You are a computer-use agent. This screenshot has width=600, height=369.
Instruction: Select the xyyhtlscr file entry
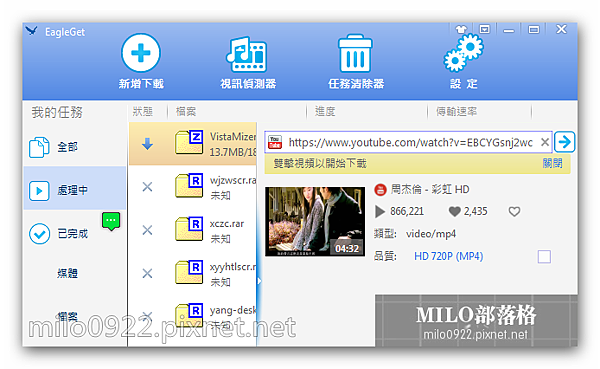(x=193, y=273)
